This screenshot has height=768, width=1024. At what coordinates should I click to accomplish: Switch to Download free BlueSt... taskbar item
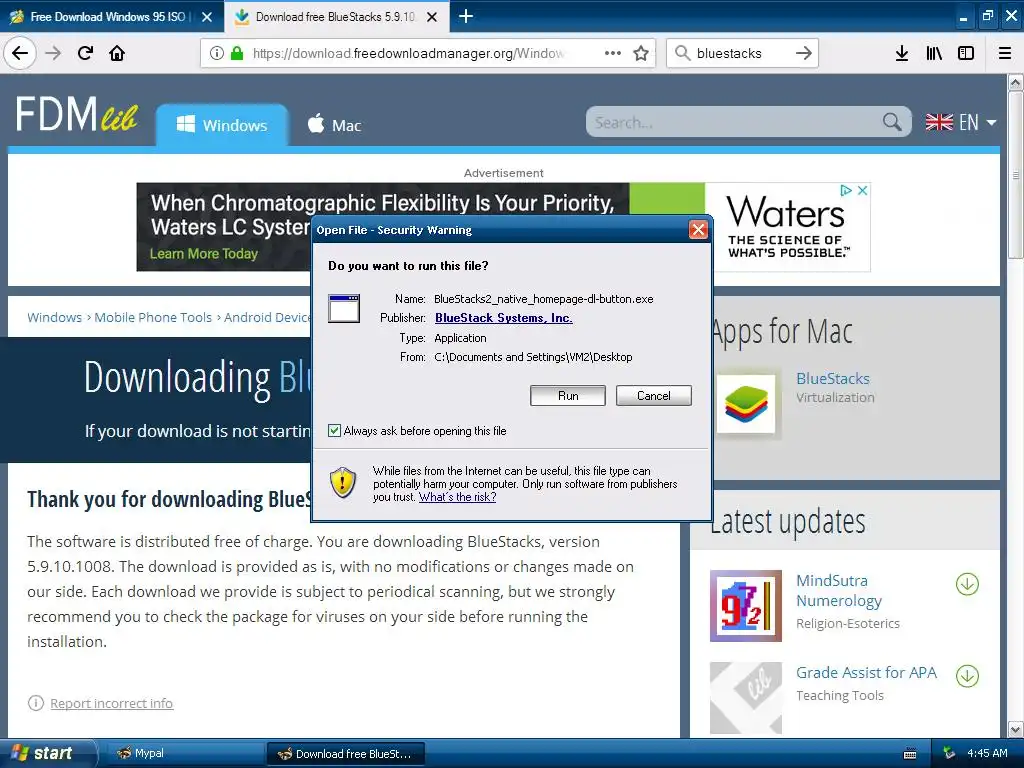[x=346, y=754]
